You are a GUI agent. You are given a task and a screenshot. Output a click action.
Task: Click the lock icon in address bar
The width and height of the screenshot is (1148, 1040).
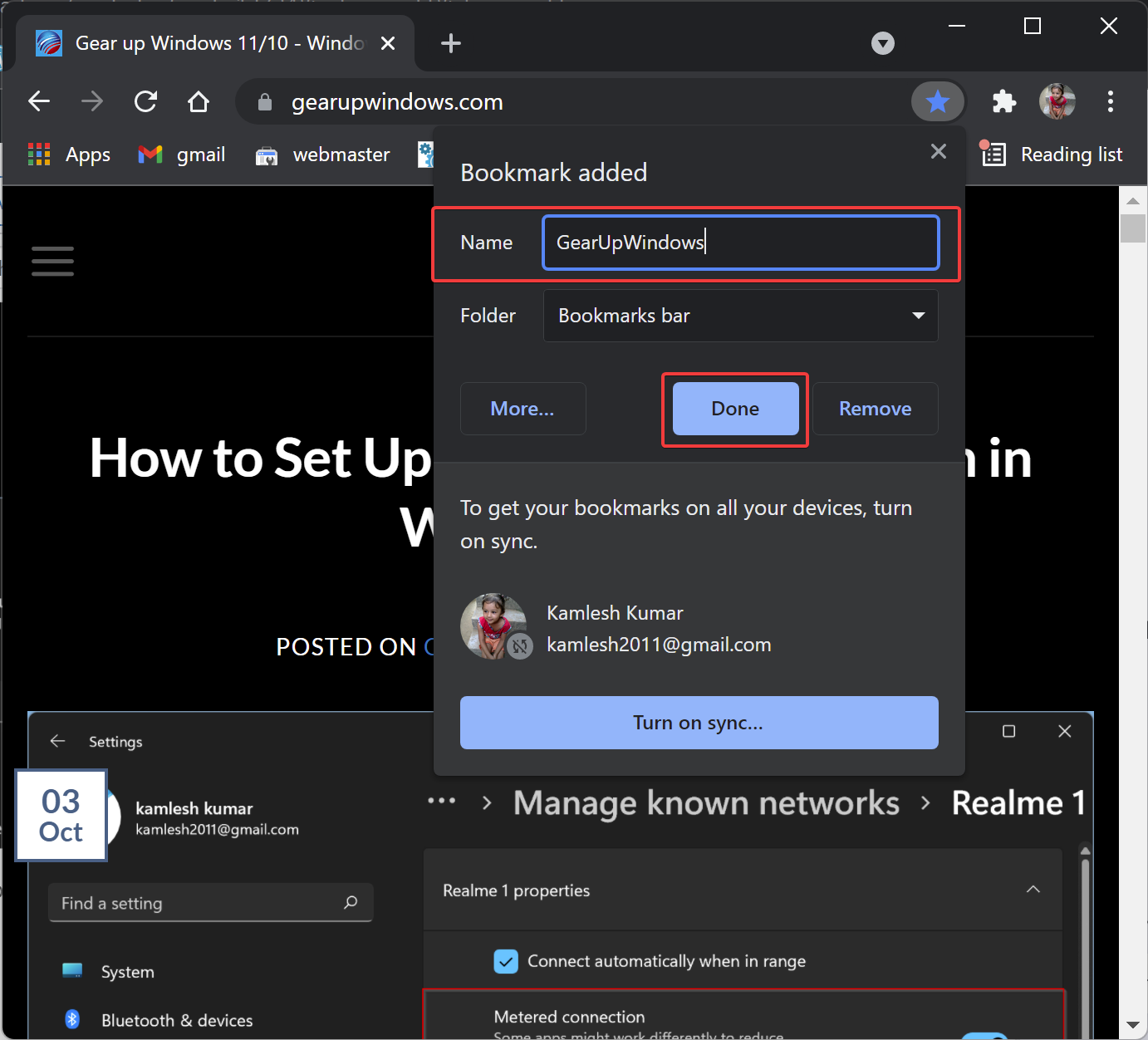[x=265, y=102]
